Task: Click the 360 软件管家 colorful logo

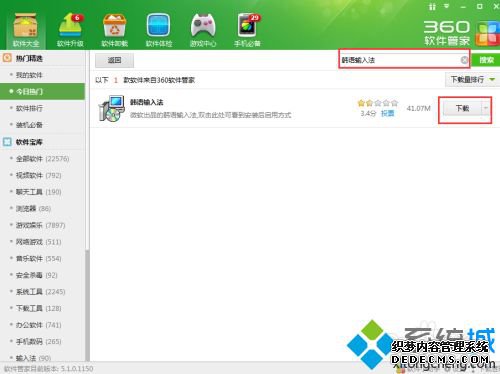Action: (x=487, y=34)
